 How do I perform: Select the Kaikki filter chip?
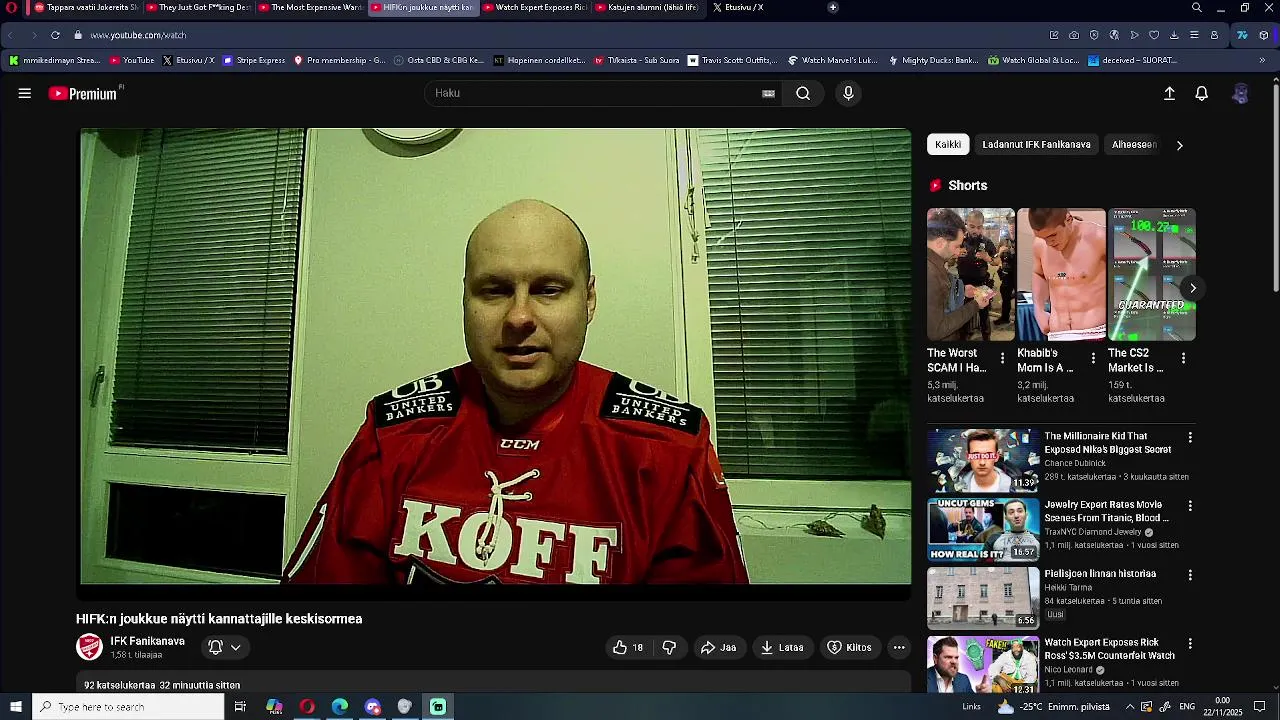click(948, 144)
